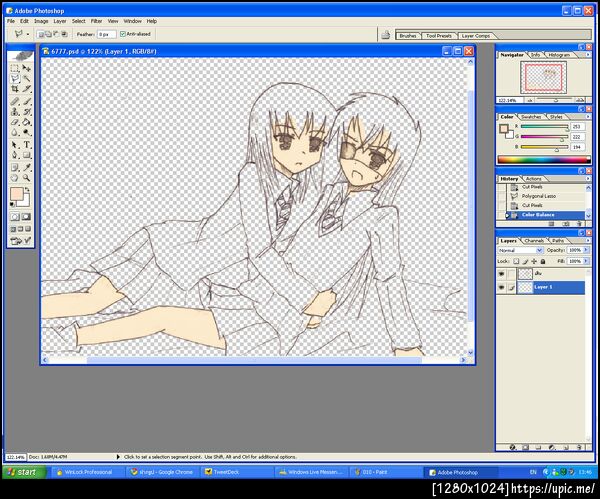Toggle the Anti-aliased checkbox

123,34
